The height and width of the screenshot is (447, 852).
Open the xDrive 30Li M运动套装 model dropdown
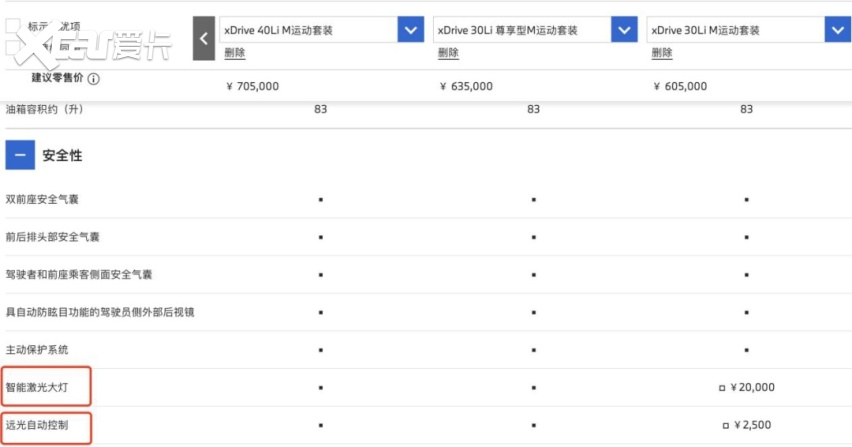coord(838,30)
